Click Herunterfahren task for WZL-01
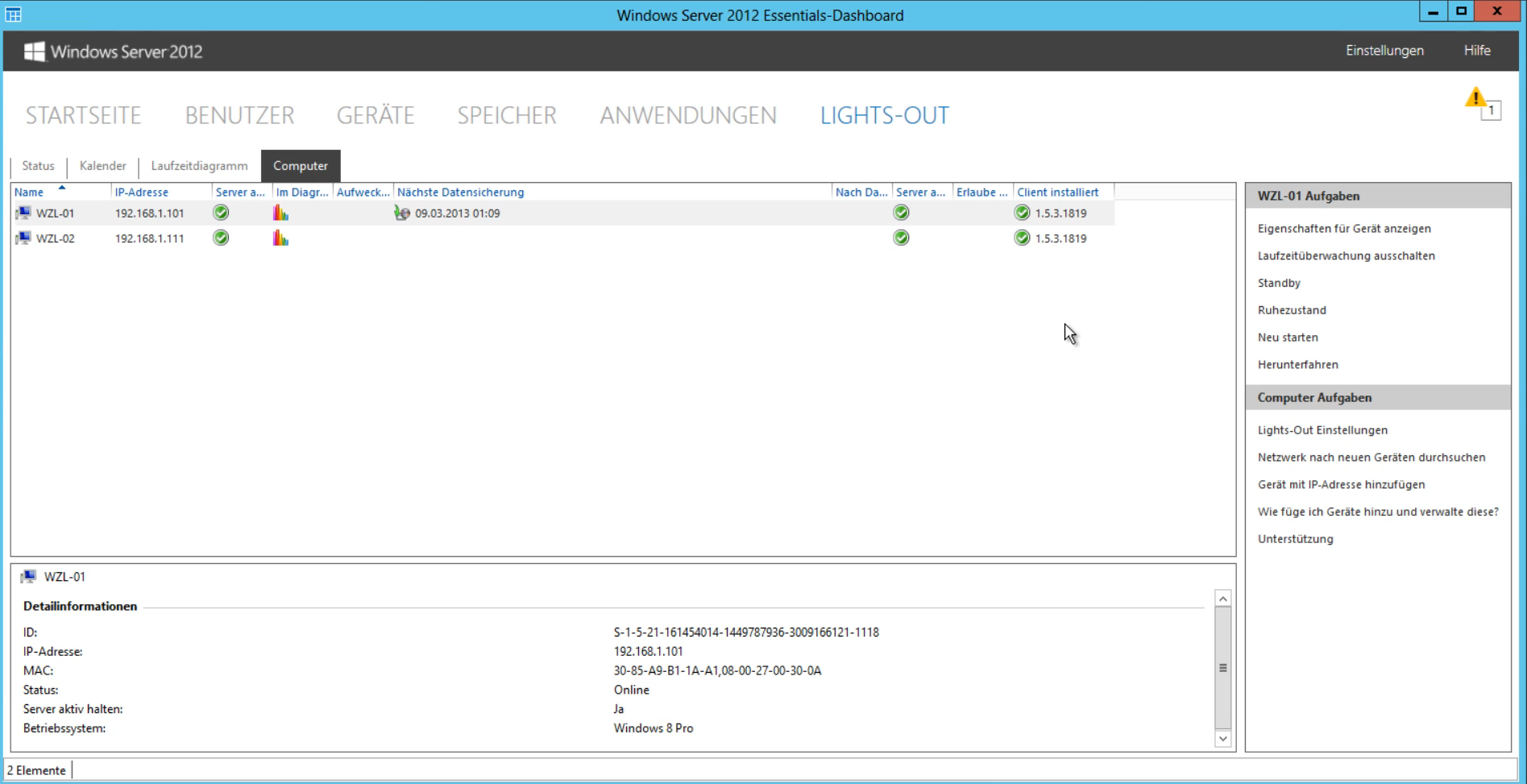1527x784 pixels. (1297, 365)
